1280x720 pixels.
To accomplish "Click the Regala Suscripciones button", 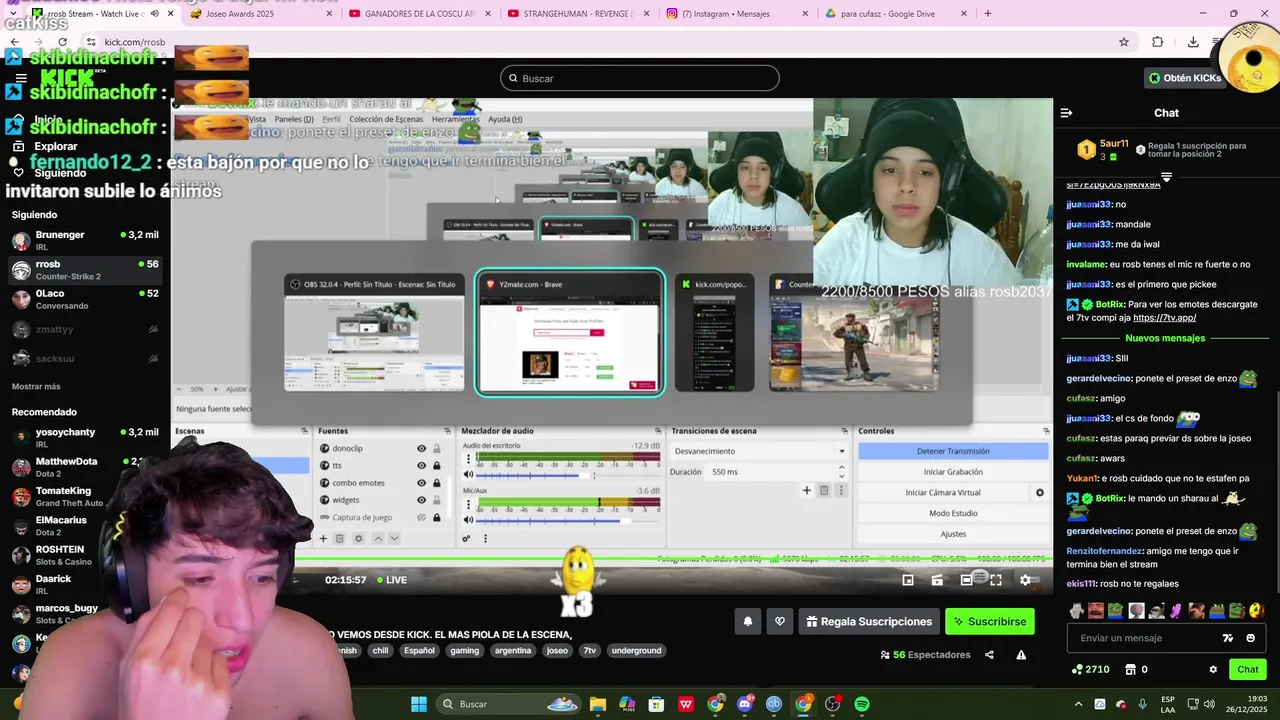I will 868,621.
